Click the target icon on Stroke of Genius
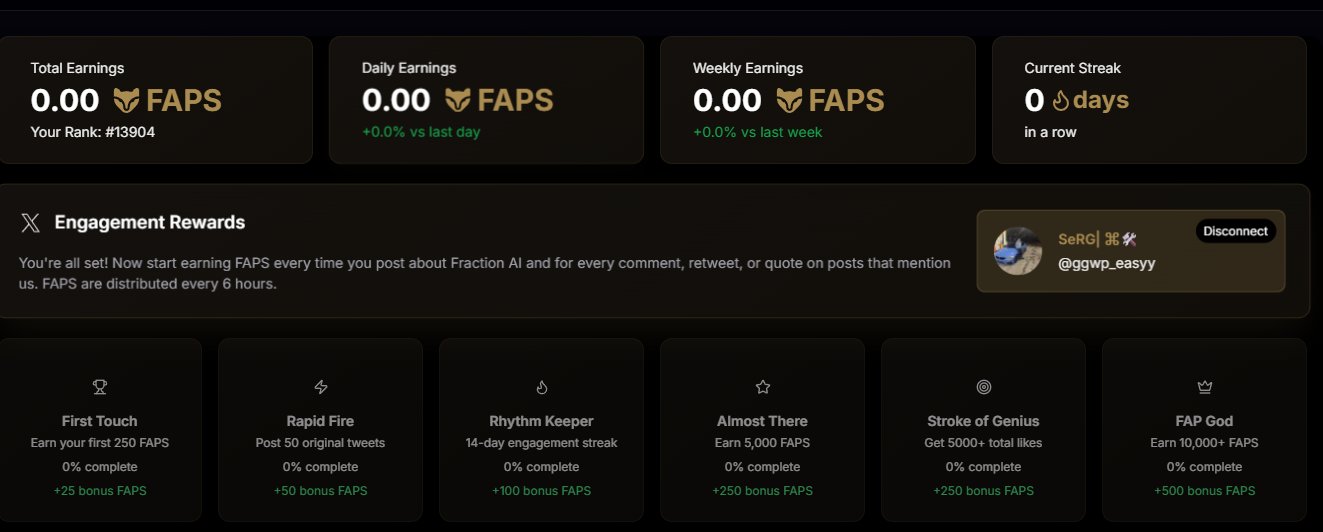Viewport: 1323px width, 532px height. click(983, 386)
